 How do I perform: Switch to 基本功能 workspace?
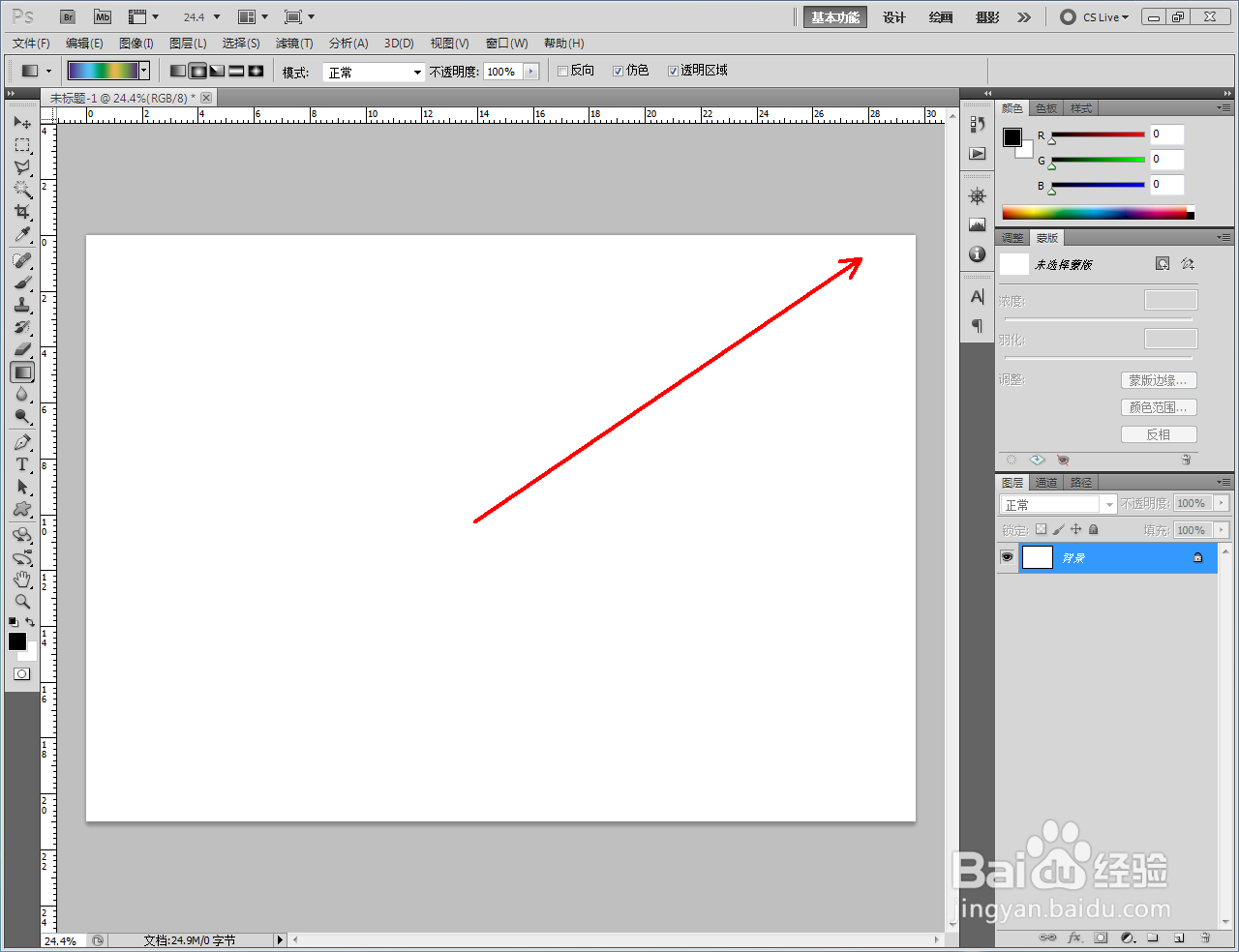pyautogui.click(x=835, y=17)
